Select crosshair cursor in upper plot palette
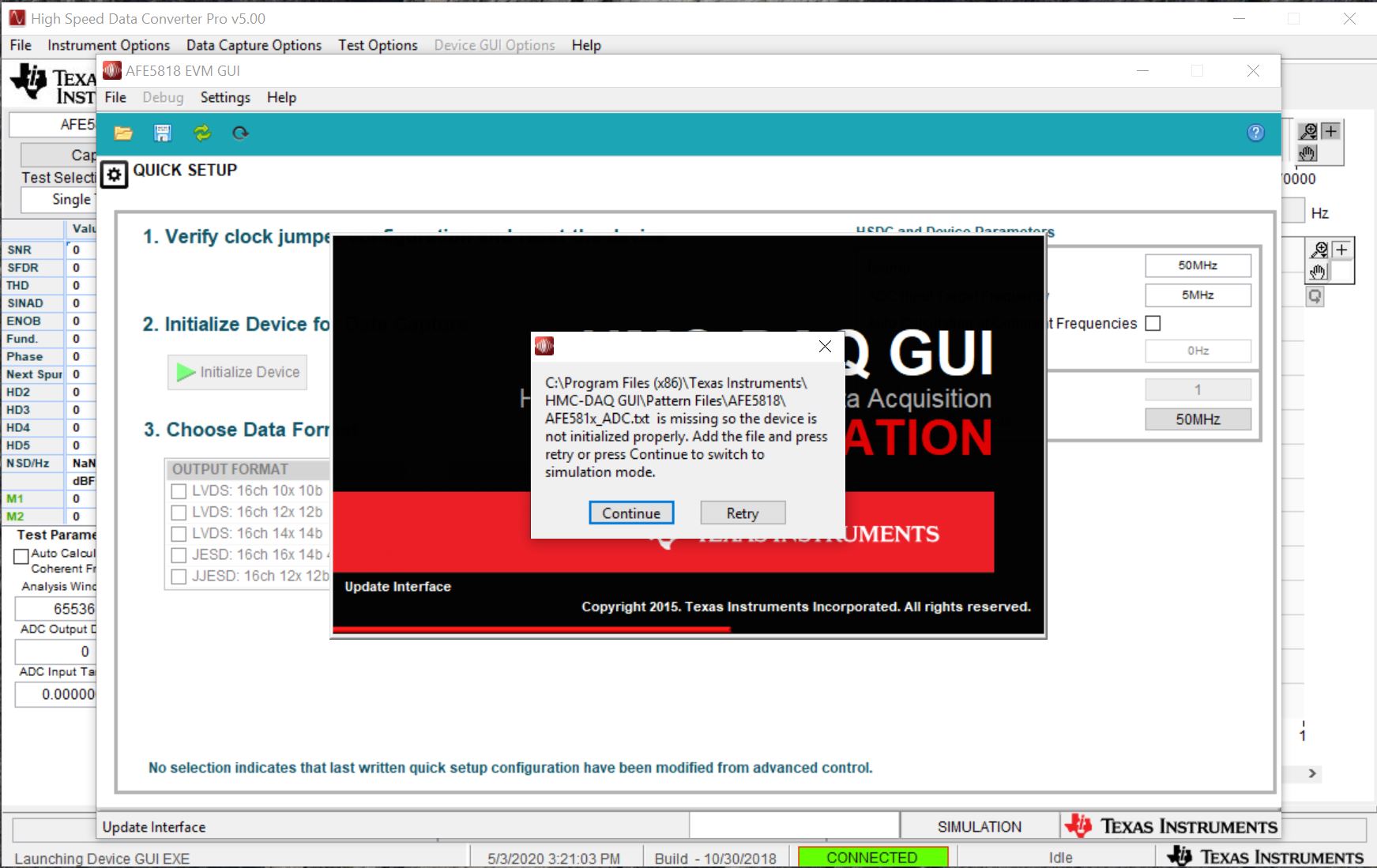The width and height of the screenshot is (1377, 868). [x=1331, y=131]
